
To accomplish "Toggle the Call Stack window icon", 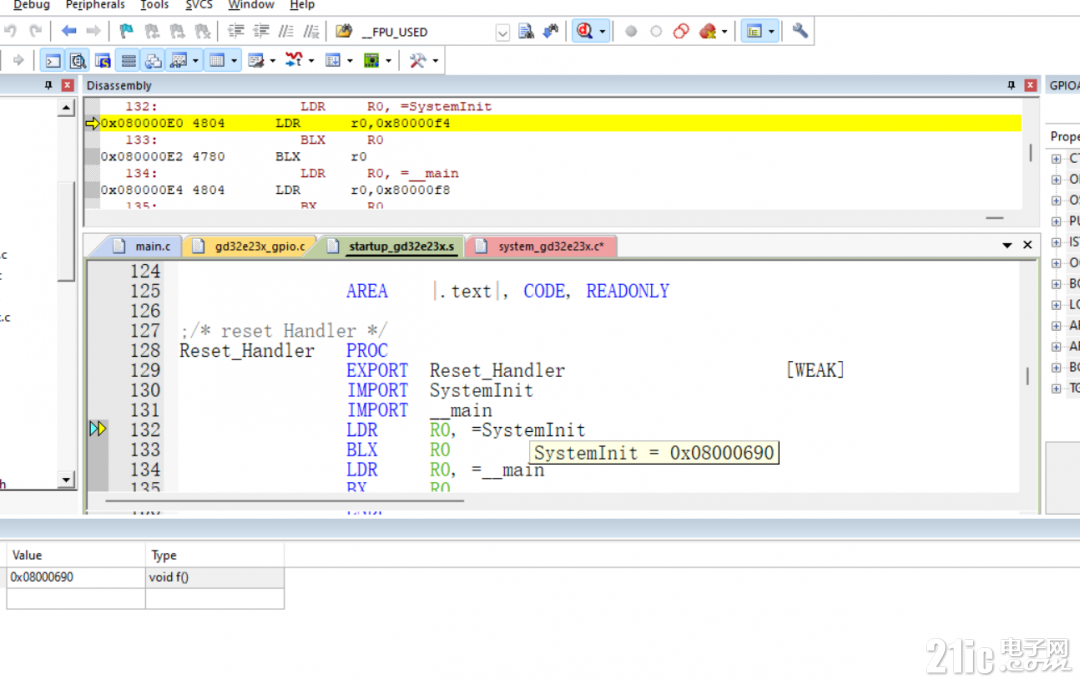I will point(154,61).
